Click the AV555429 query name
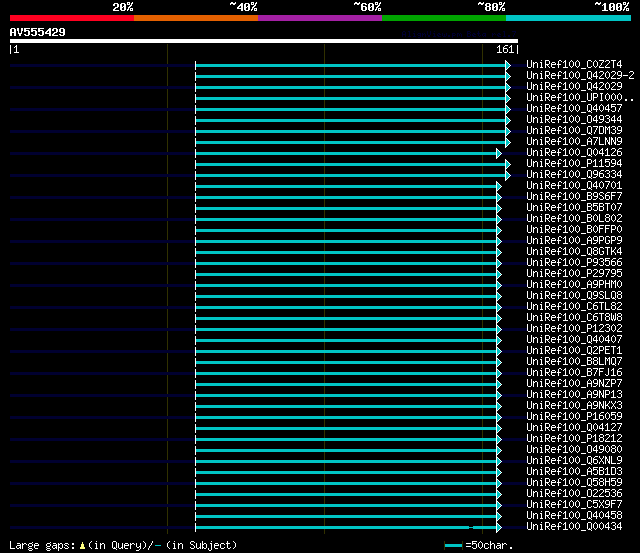This screenshot has width=640, height=553. point(38,32)
